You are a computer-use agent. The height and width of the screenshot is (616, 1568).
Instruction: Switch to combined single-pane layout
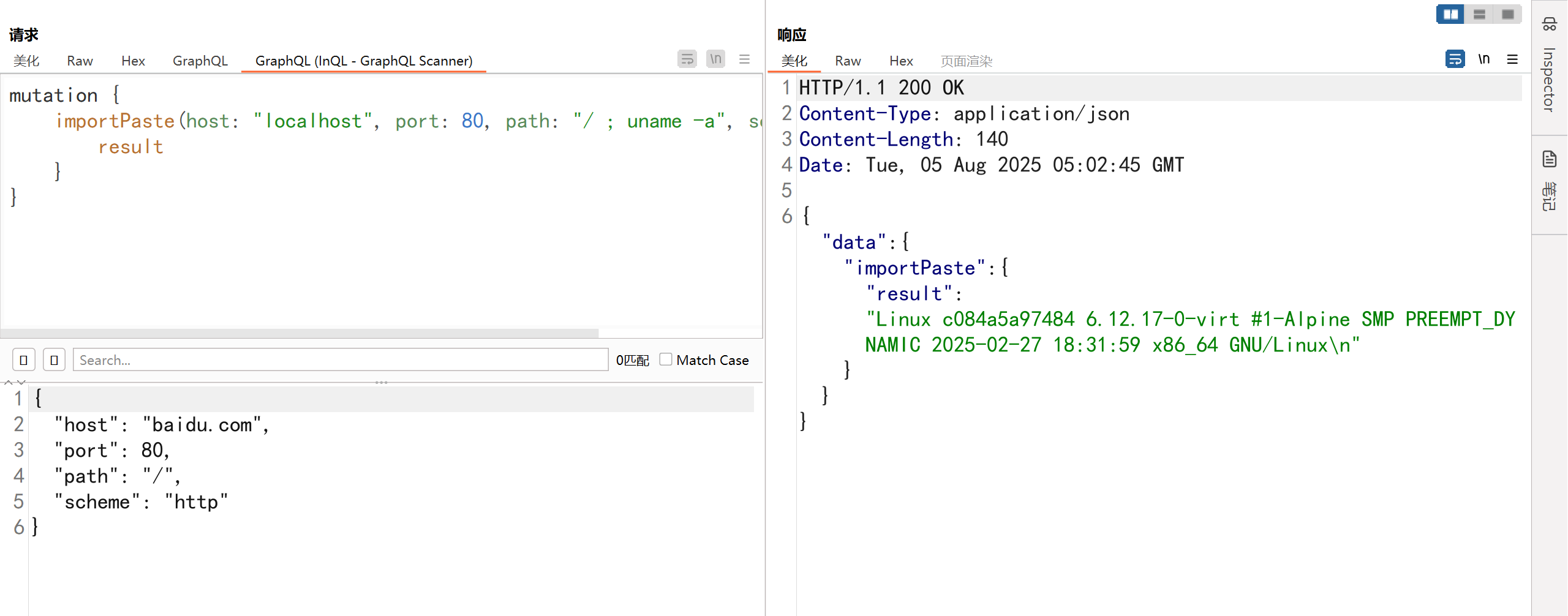pyautogui.click(x=1507, y=14)
